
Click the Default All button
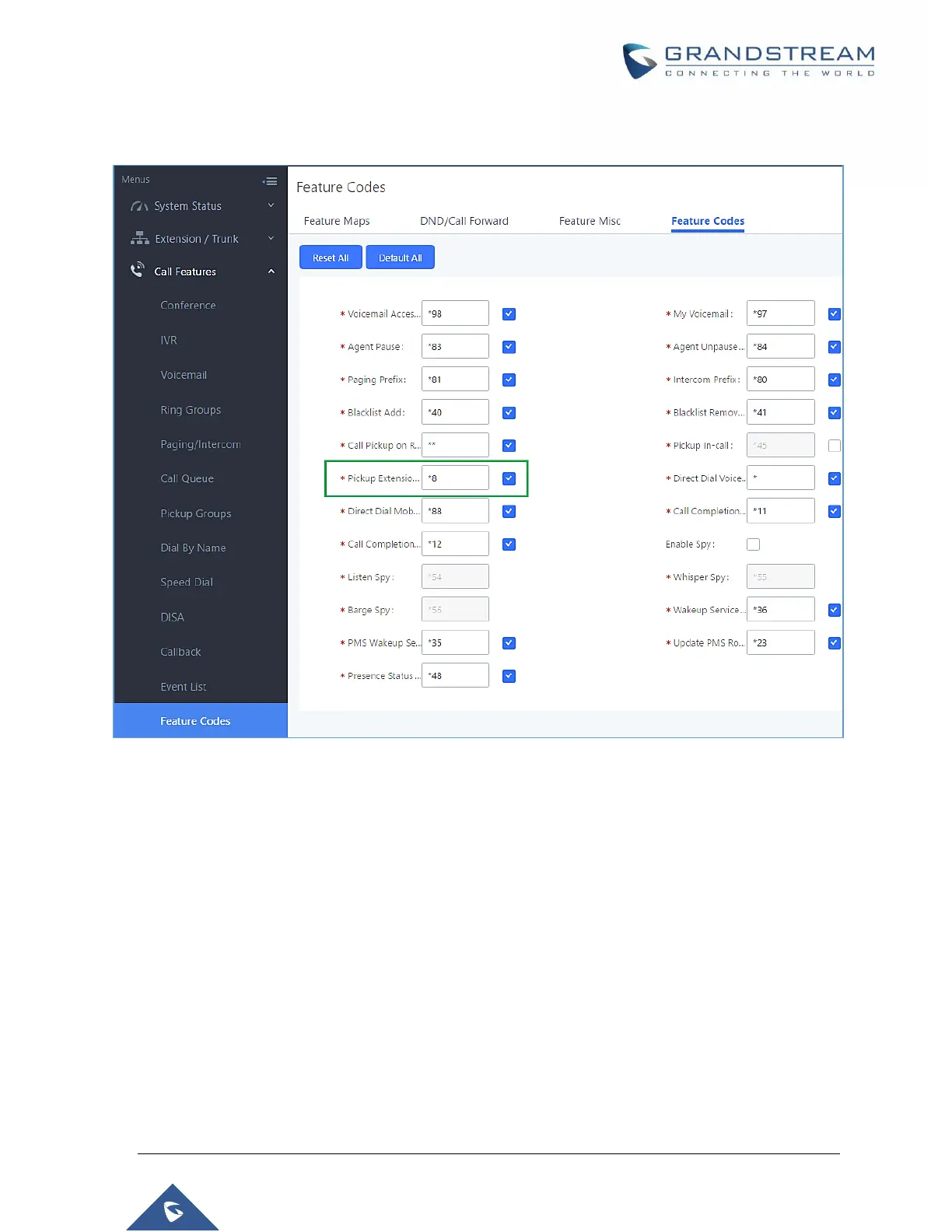point(401,257)
